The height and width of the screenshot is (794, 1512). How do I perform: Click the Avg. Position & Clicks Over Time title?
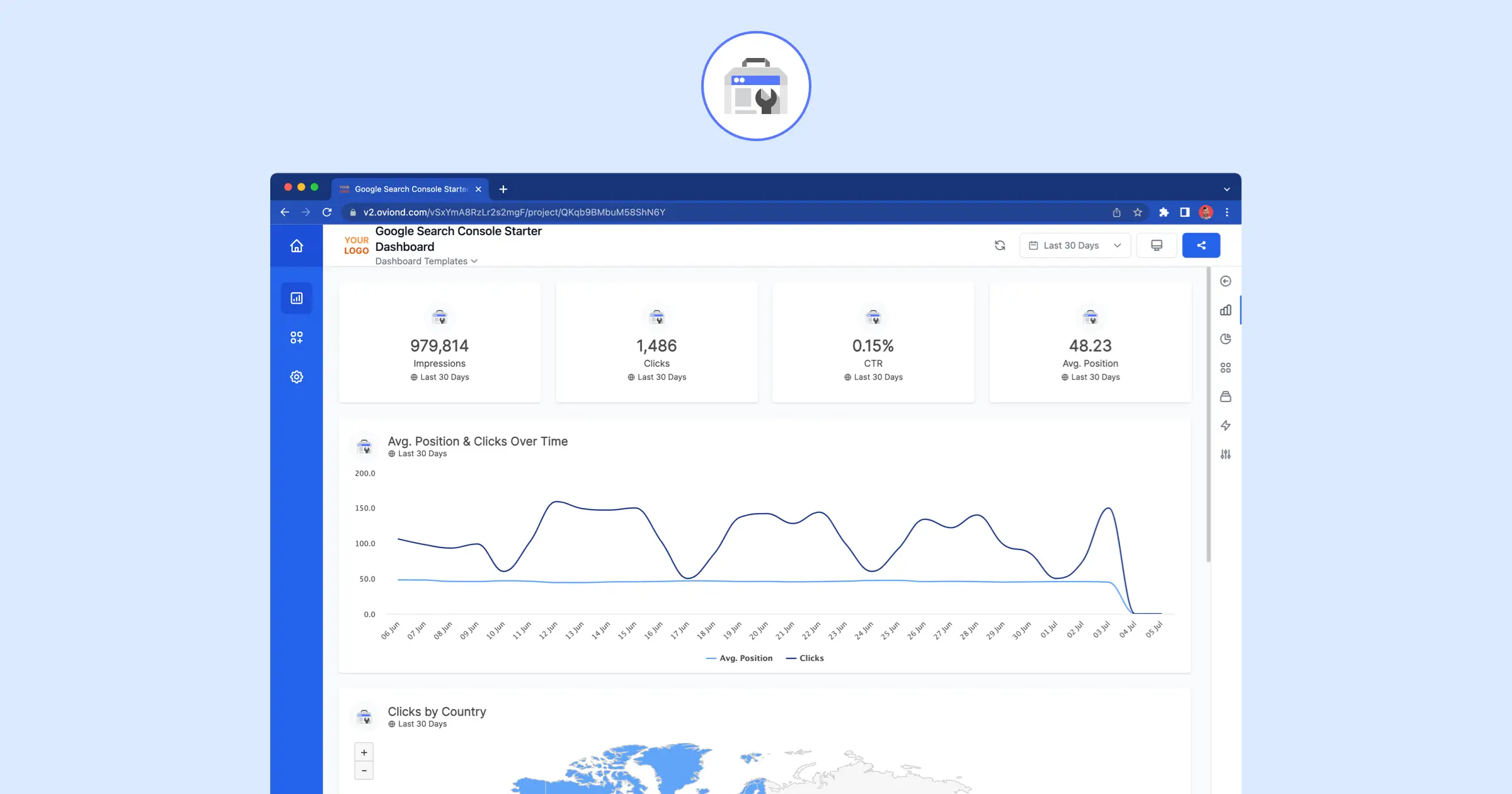[x=478, y=441]
